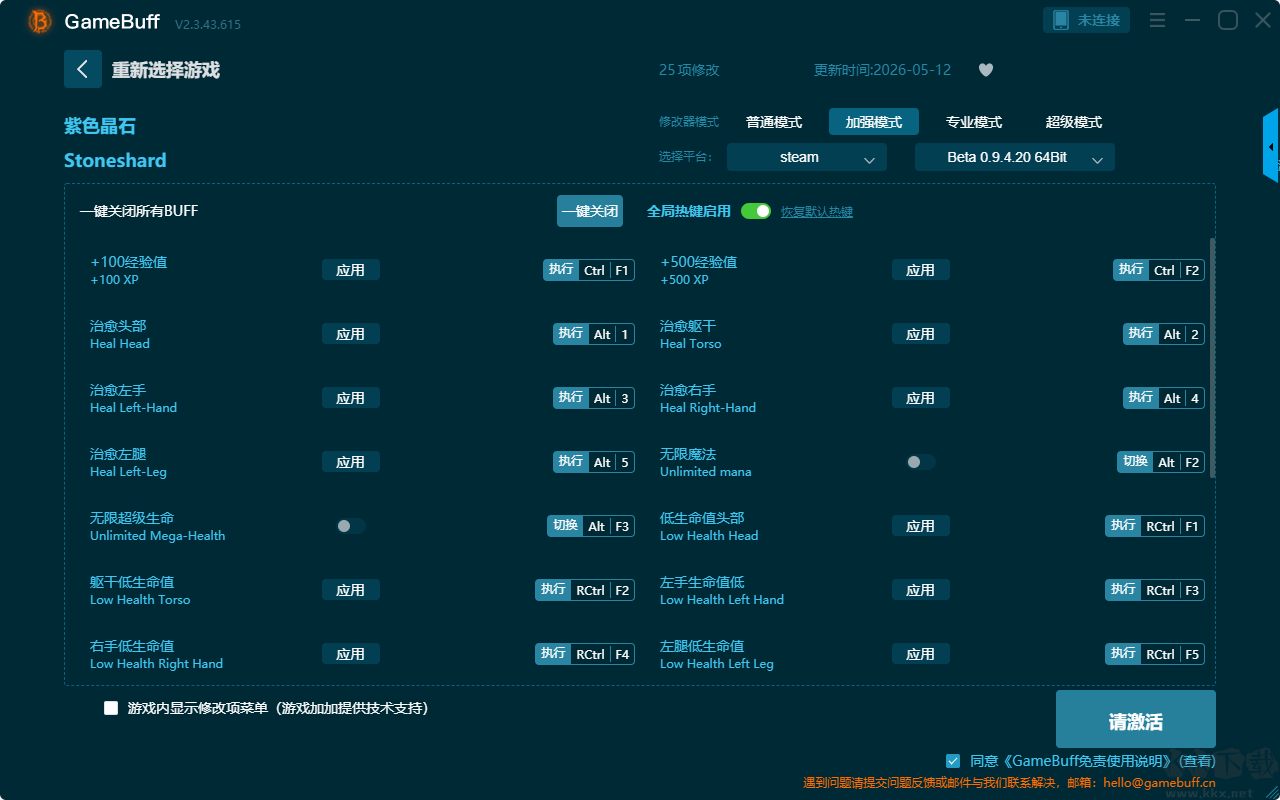Click the 恢复默认热键 link
The height and width of the screenshot is (800, 1280).
817,212
